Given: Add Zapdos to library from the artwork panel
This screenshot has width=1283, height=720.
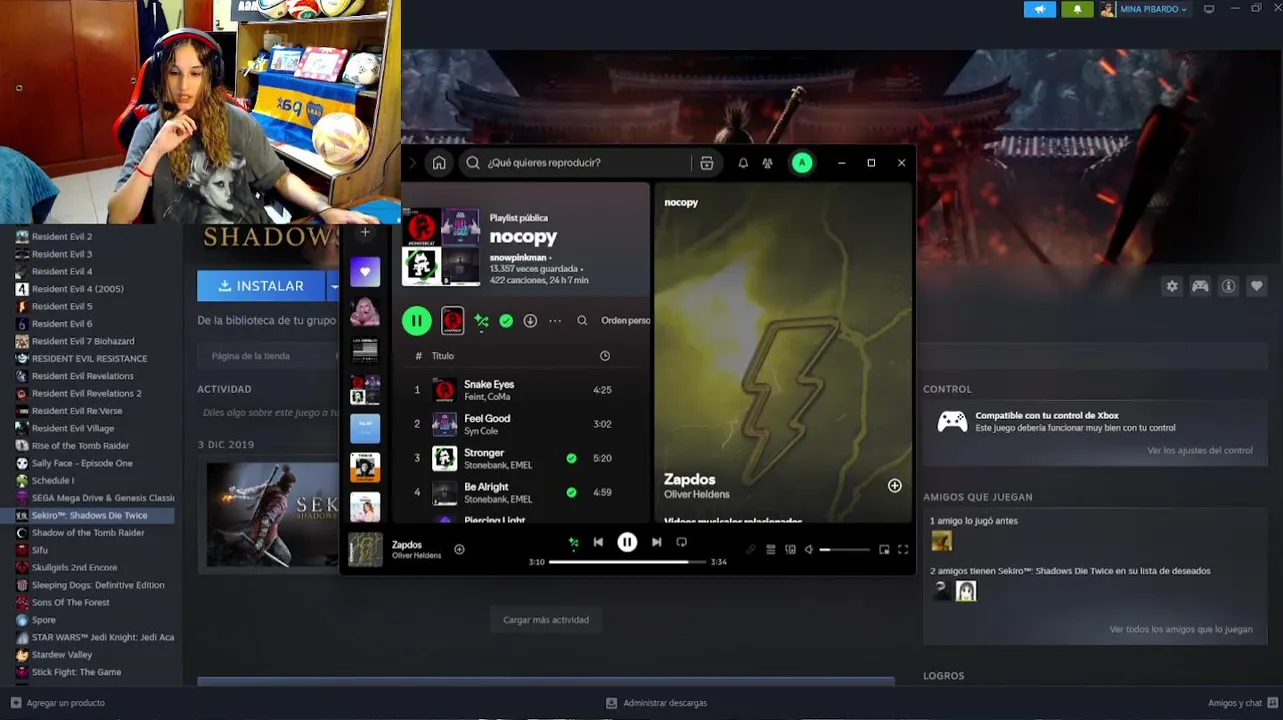Looking at the screenshot, I should click(x=895, y=486).
